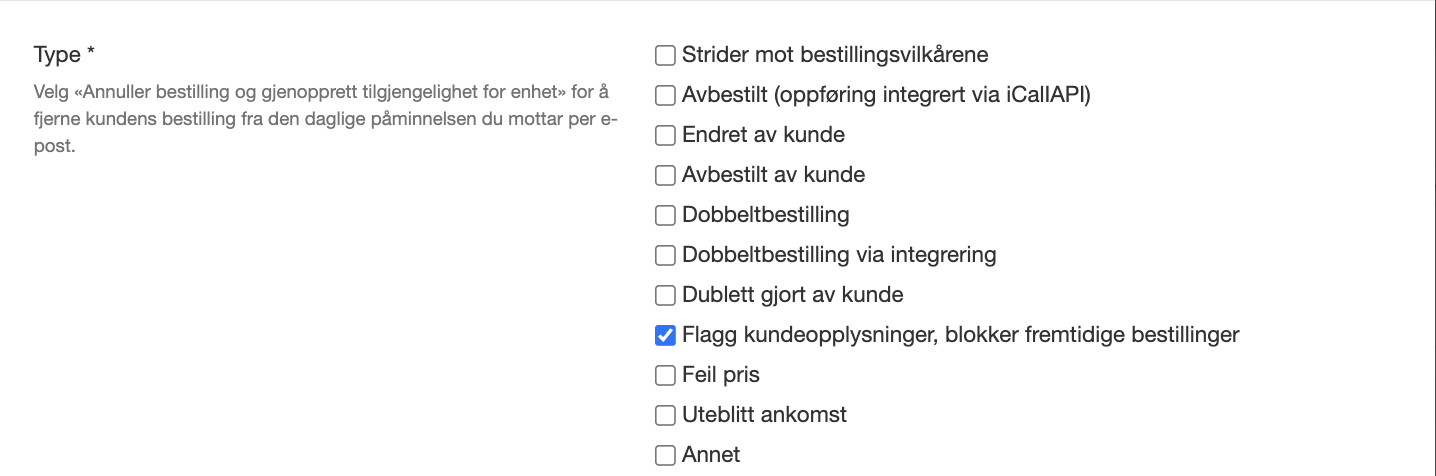
Task: Tick the 'Feil pris' checkbox
Action: pyautogui.click(x=665, y=375)
